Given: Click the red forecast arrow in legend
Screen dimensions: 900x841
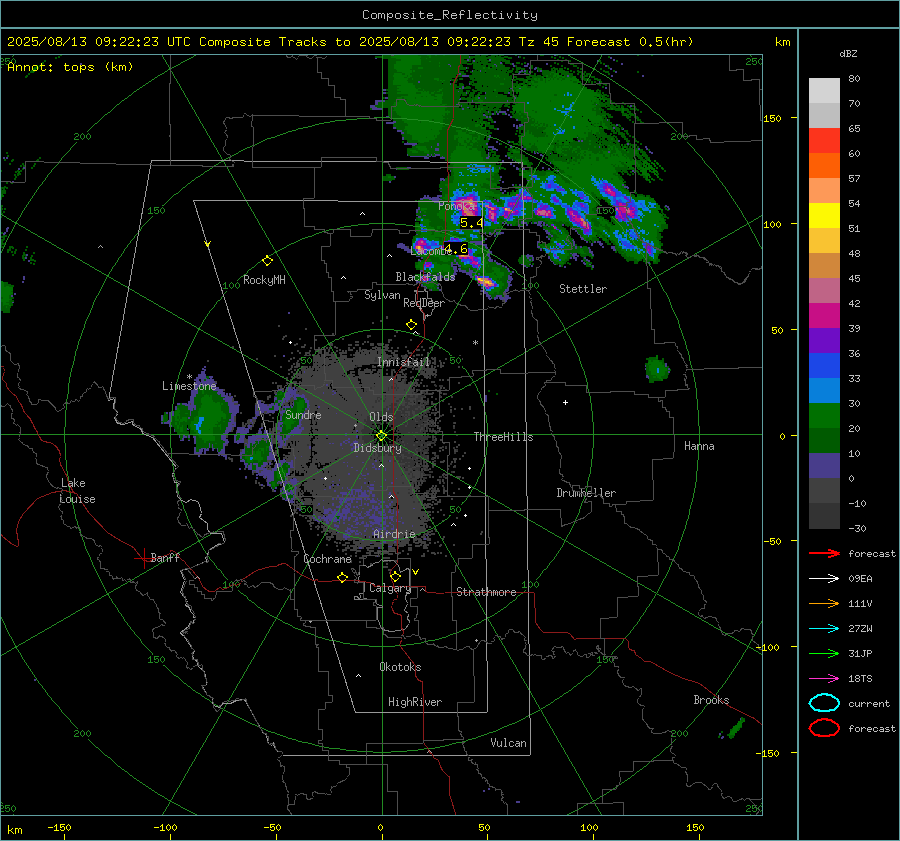Looking at the screenshot, I should tap(825, 553).
